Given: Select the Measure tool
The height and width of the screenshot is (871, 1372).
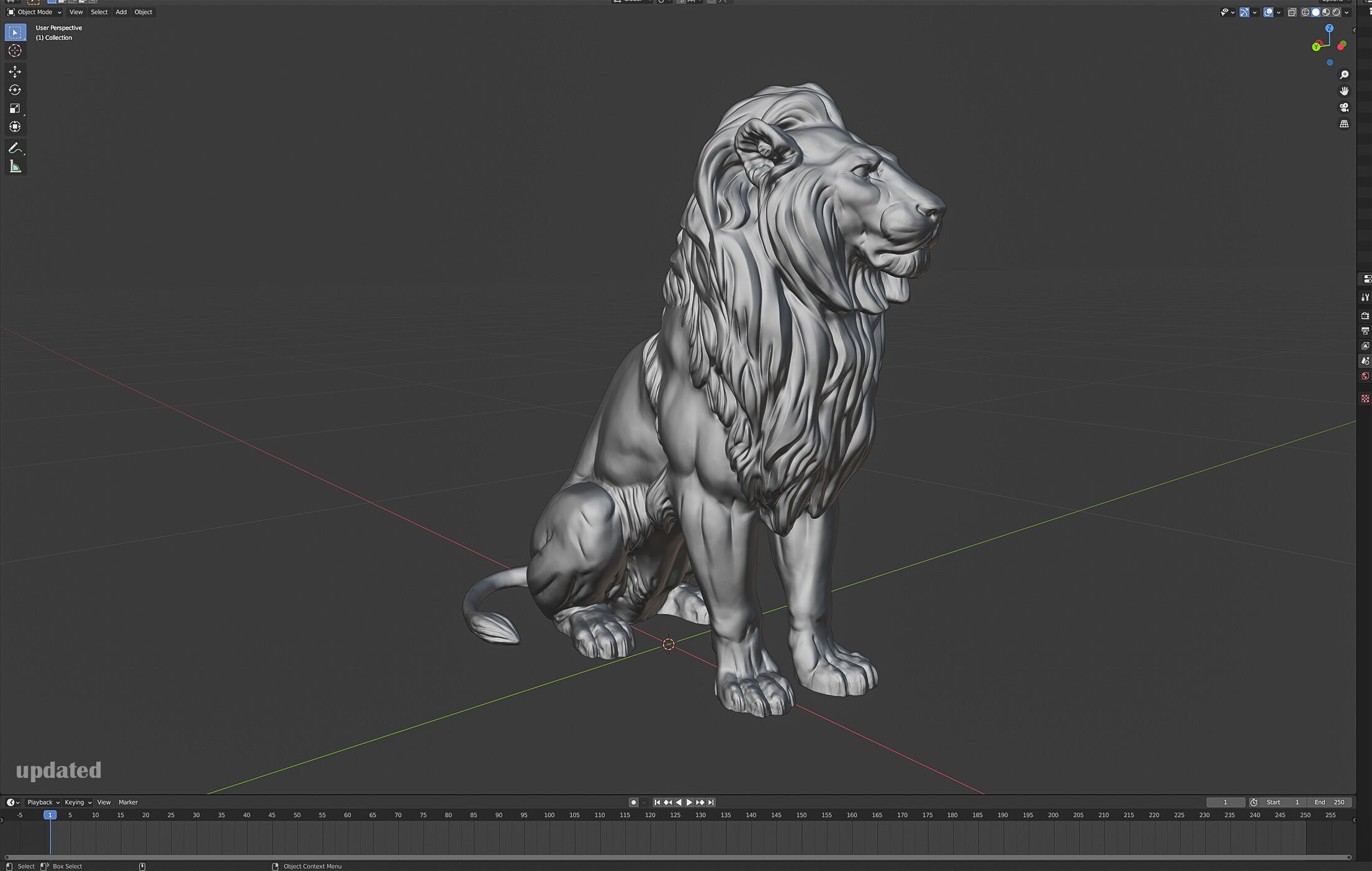Looking at the screenshot, I should [x=15, y=166].
